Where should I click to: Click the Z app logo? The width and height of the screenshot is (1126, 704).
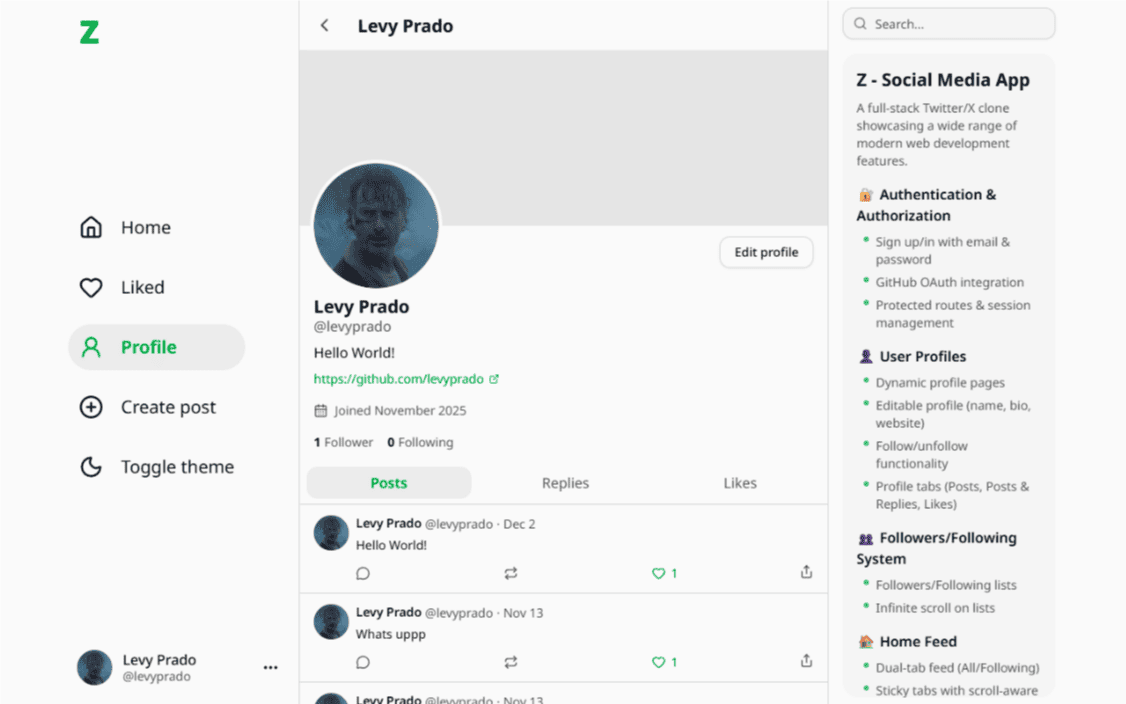click(89, 32)
